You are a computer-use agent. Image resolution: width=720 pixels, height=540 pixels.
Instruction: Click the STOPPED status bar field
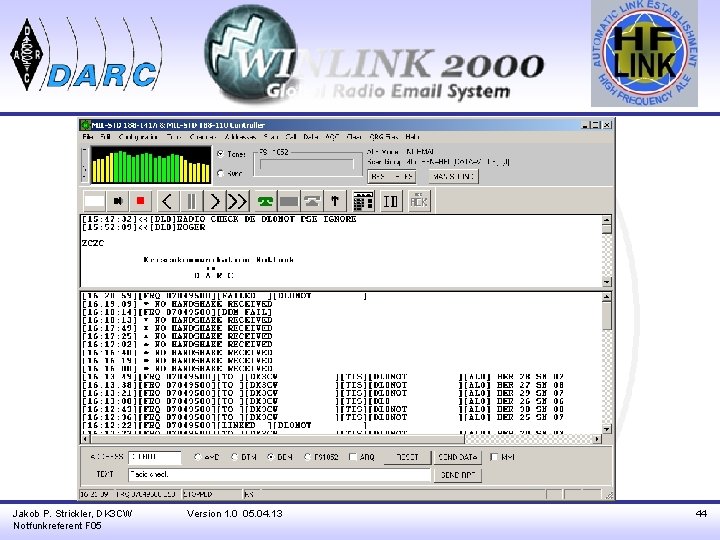tap(212, 495)
